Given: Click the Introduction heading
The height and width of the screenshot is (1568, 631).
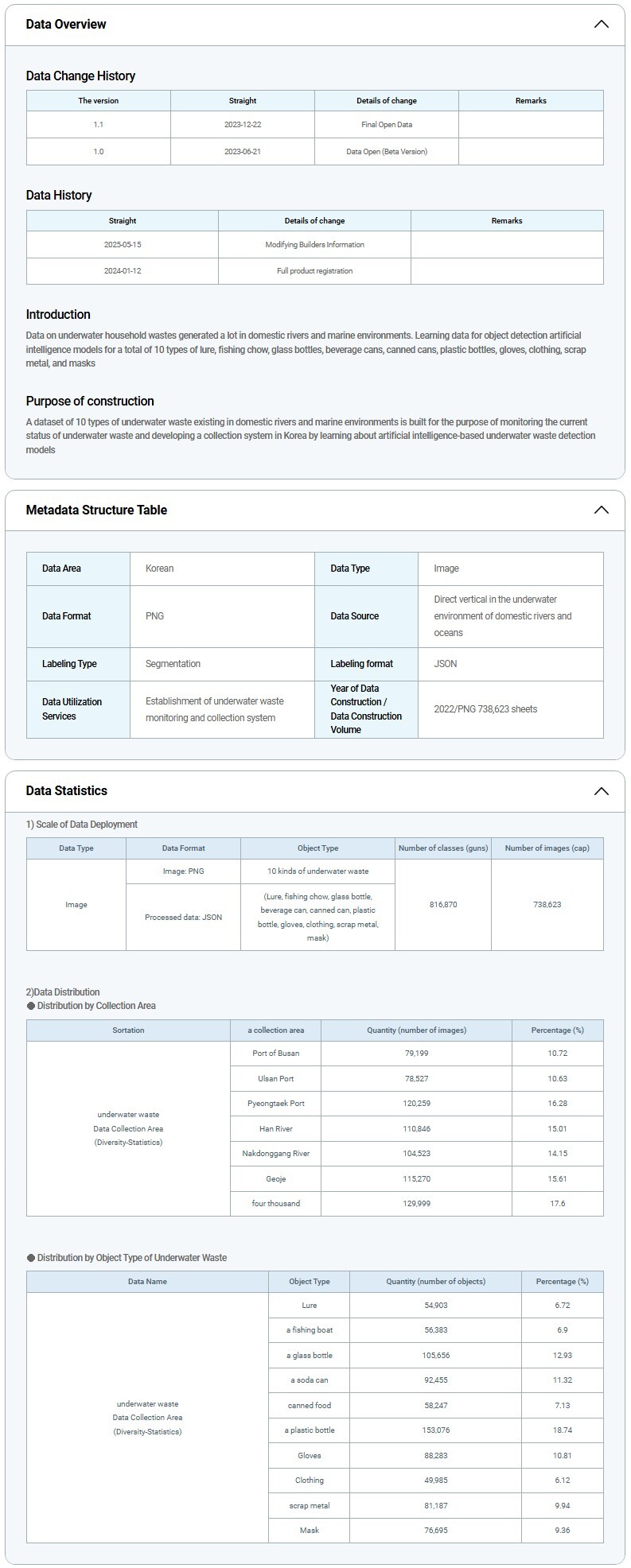Looking at the screenshot, I should (x=58, y=314).
